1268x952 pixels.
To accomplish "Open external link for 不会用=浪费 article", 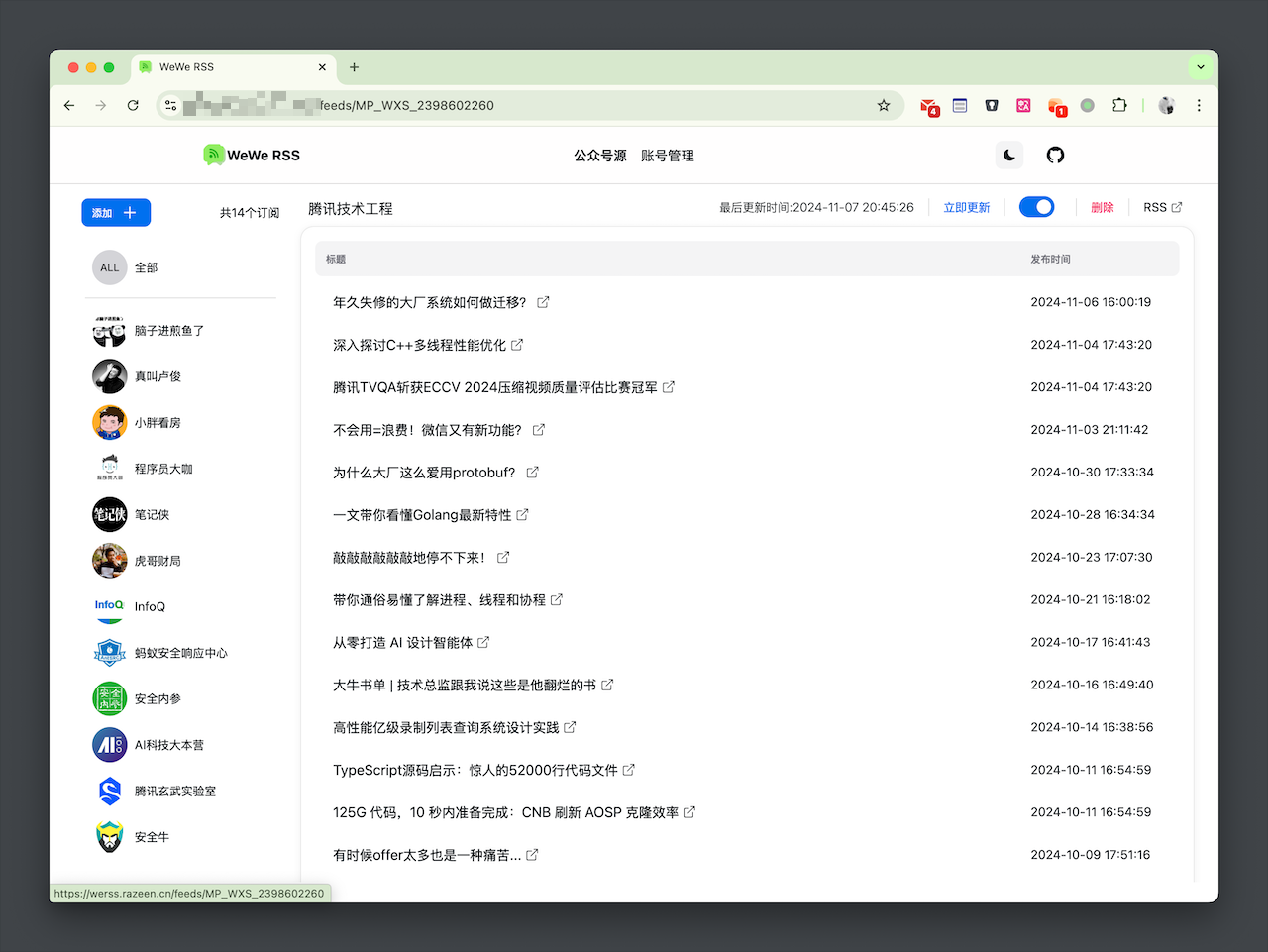I will tap(539, 430).
